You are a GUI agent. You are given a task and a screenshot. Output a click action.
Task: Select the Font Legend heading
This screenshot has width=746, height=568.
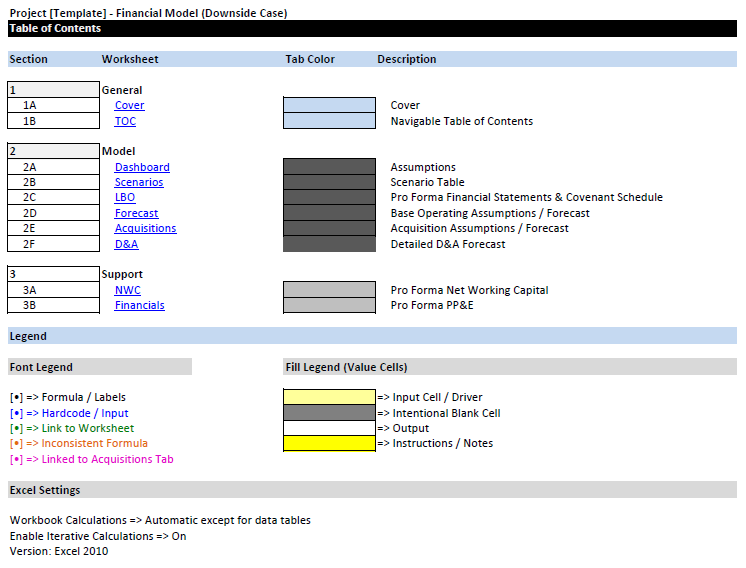pos(100,367)
